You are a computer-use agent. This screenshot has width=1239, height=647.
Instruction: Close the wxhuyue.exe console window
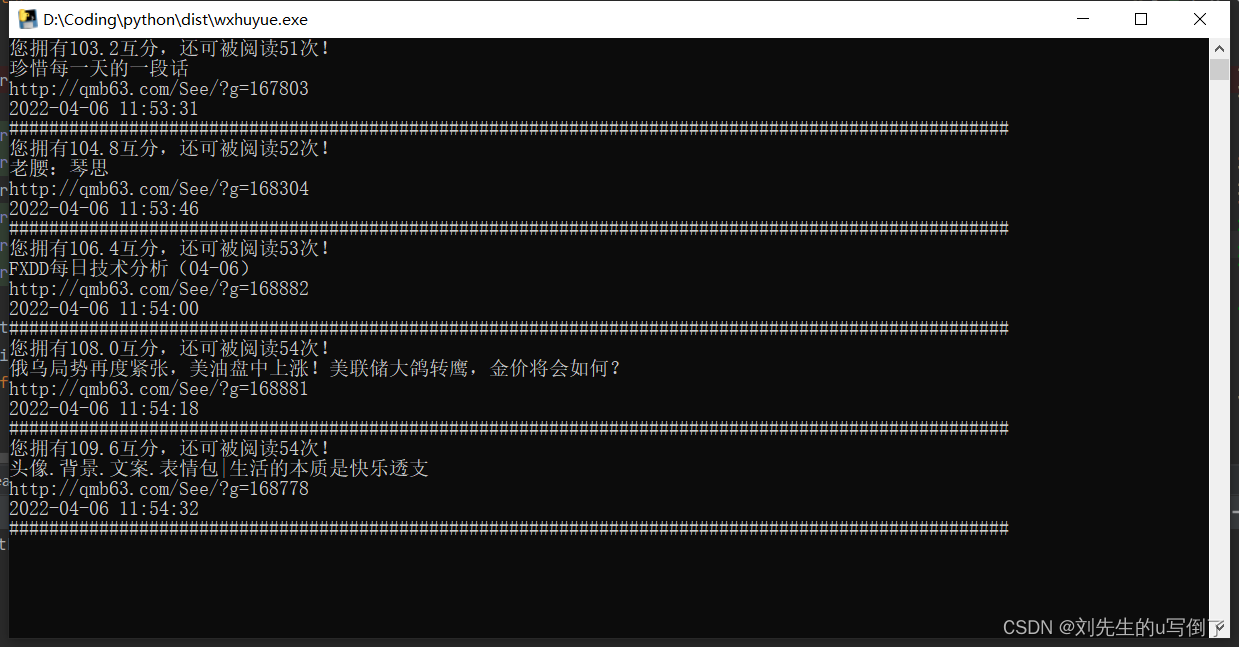pyautogui.click(x=1200, y=19)
